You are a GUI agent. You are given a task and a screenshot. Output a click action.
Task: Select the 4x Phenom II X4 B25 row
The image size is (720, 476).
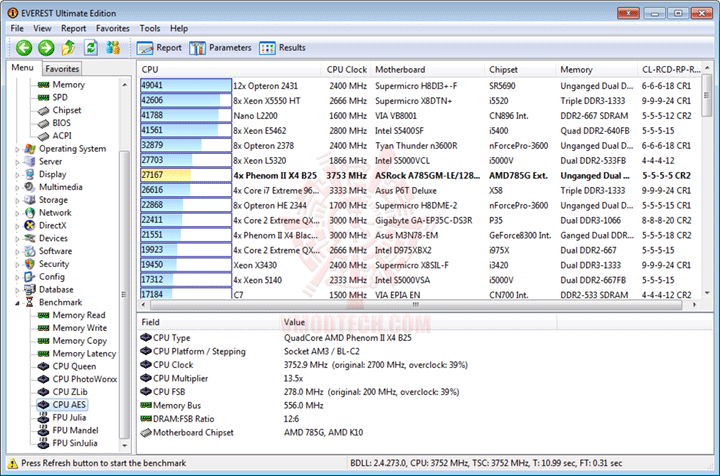(x=420, y=175)
